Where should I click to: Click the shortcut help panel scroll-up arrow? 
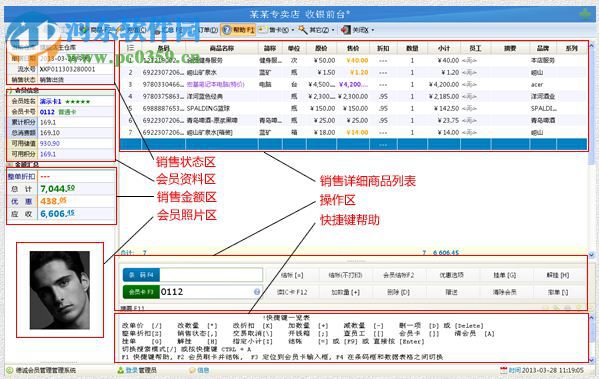pos(591,317)
